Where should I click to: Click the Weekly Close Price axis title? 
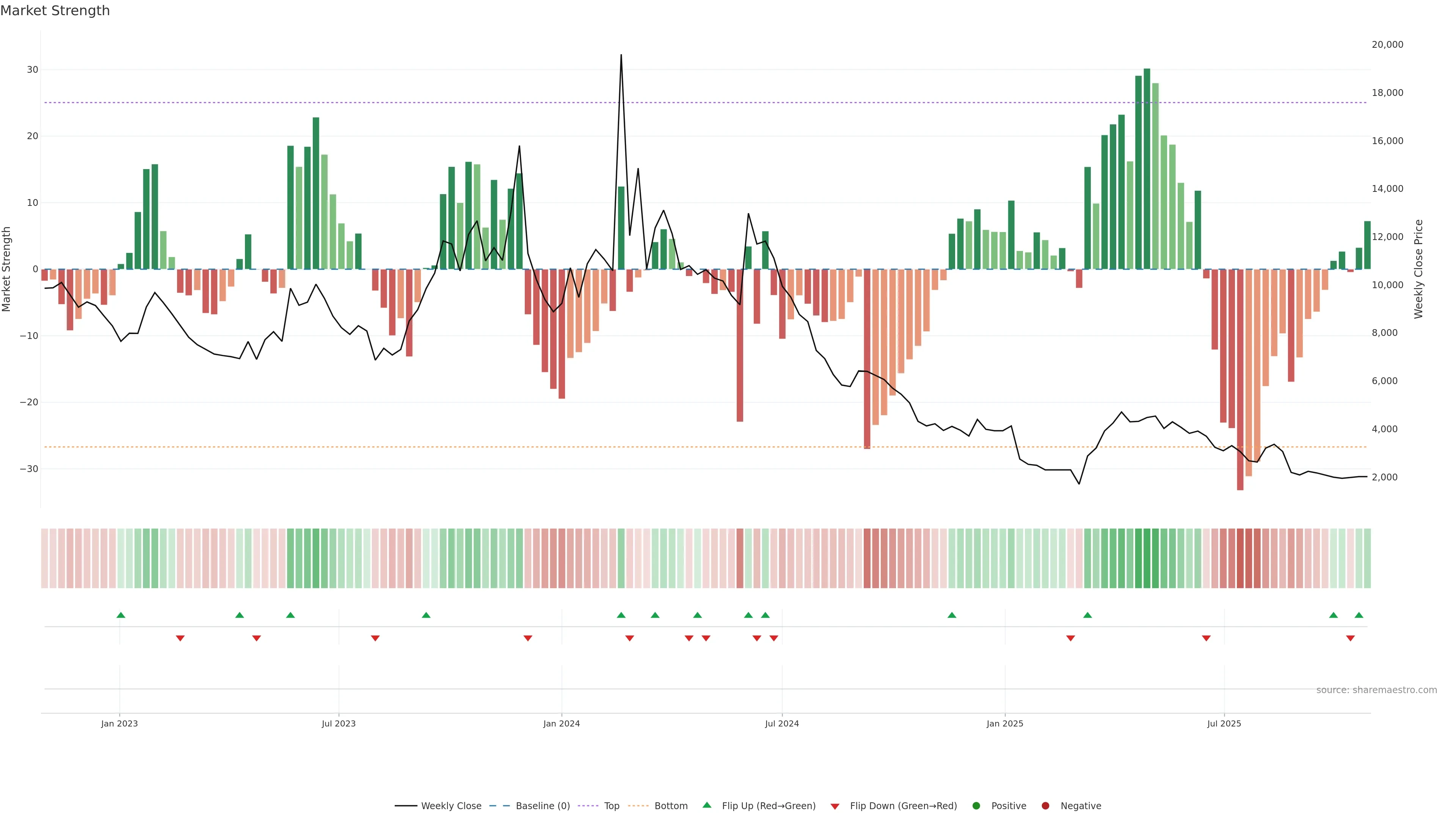pyautogui.click(x=1418, y=269)
